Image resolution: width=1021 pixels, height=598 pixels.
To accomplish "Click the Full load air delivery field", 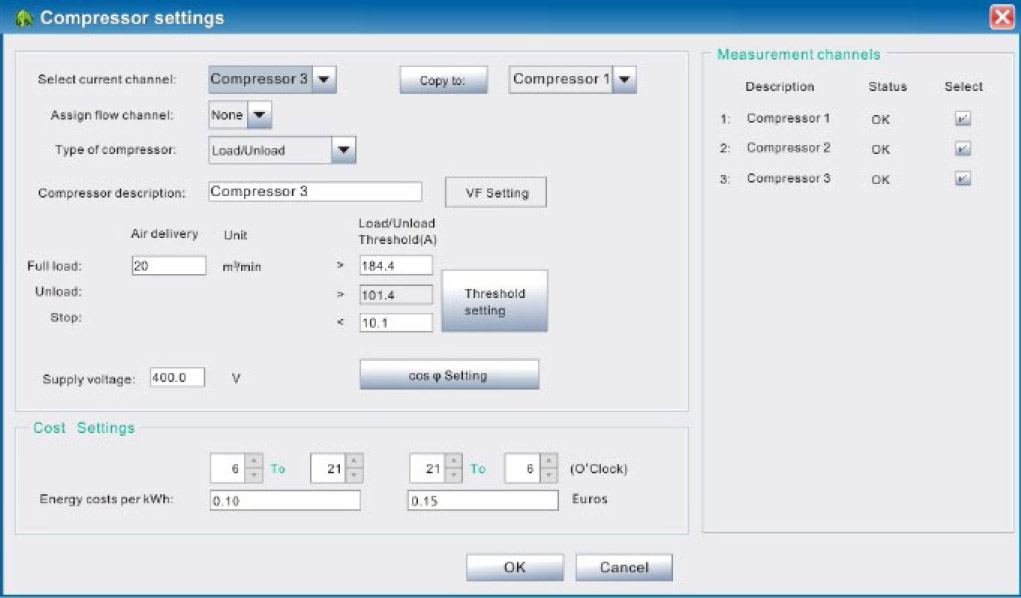I will (x=168, y=266).
